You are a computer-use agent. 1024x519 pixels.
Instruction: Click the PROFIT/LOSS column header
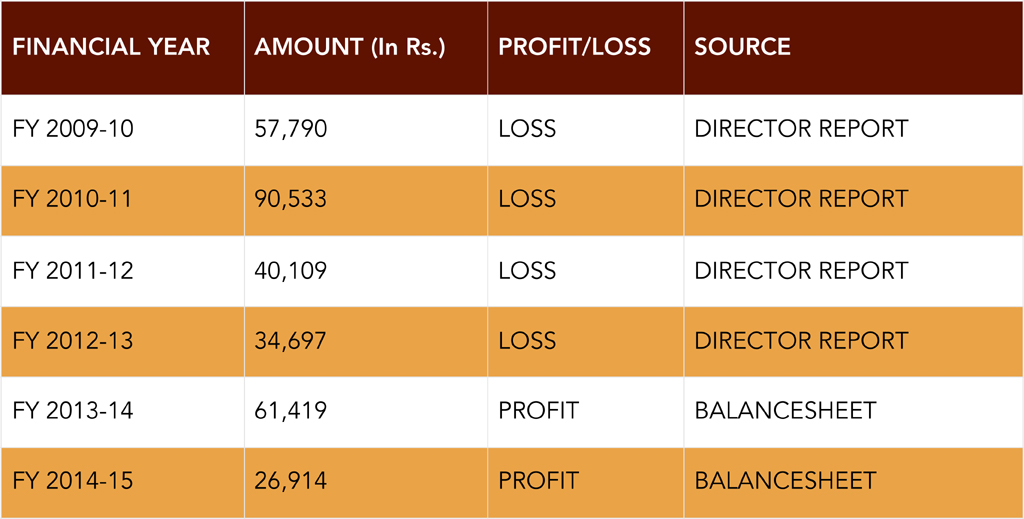574,47
